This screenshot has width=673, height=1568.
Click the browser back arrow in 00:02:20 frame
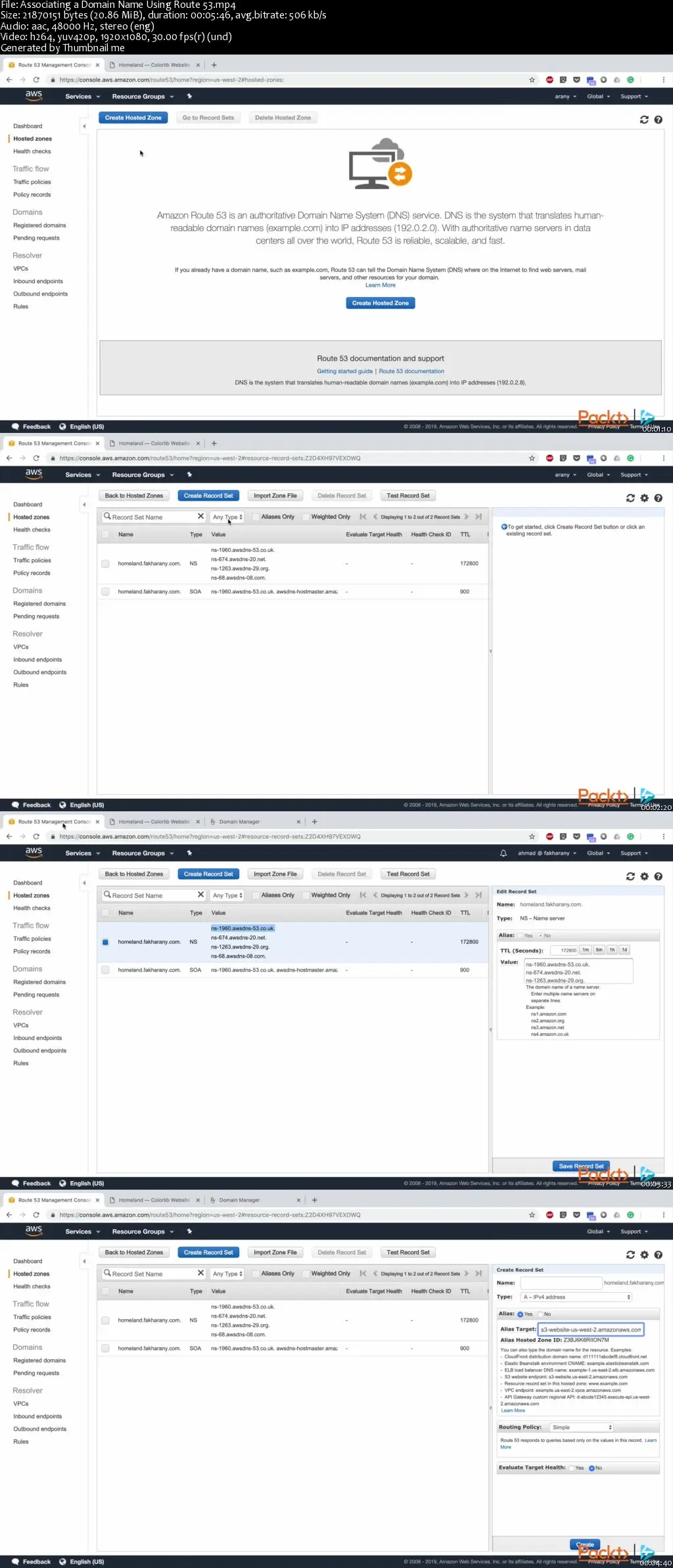pyautogui.click(x=9, y=459)
